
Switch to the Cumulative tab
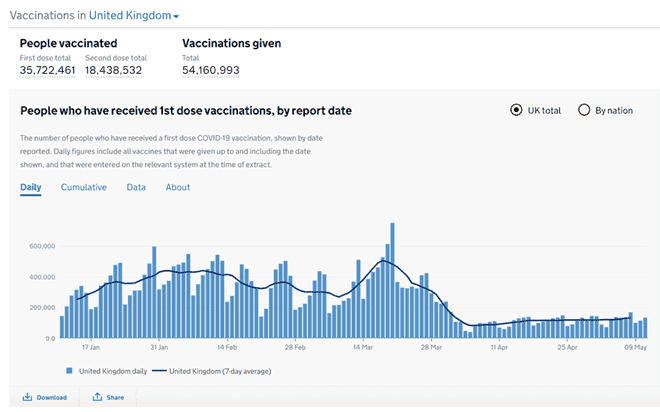(83, 187)
